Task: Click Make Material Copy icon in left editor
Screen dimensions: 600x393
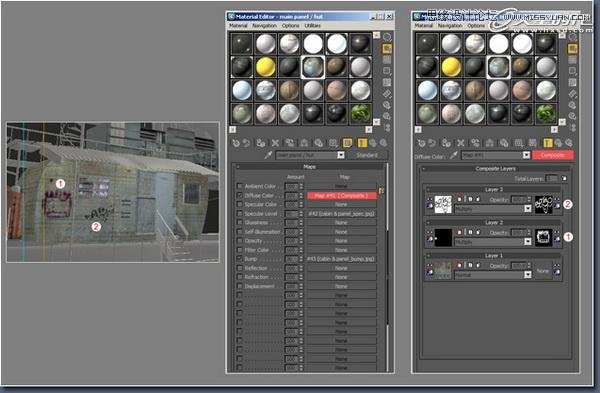Action: point(290,143)
